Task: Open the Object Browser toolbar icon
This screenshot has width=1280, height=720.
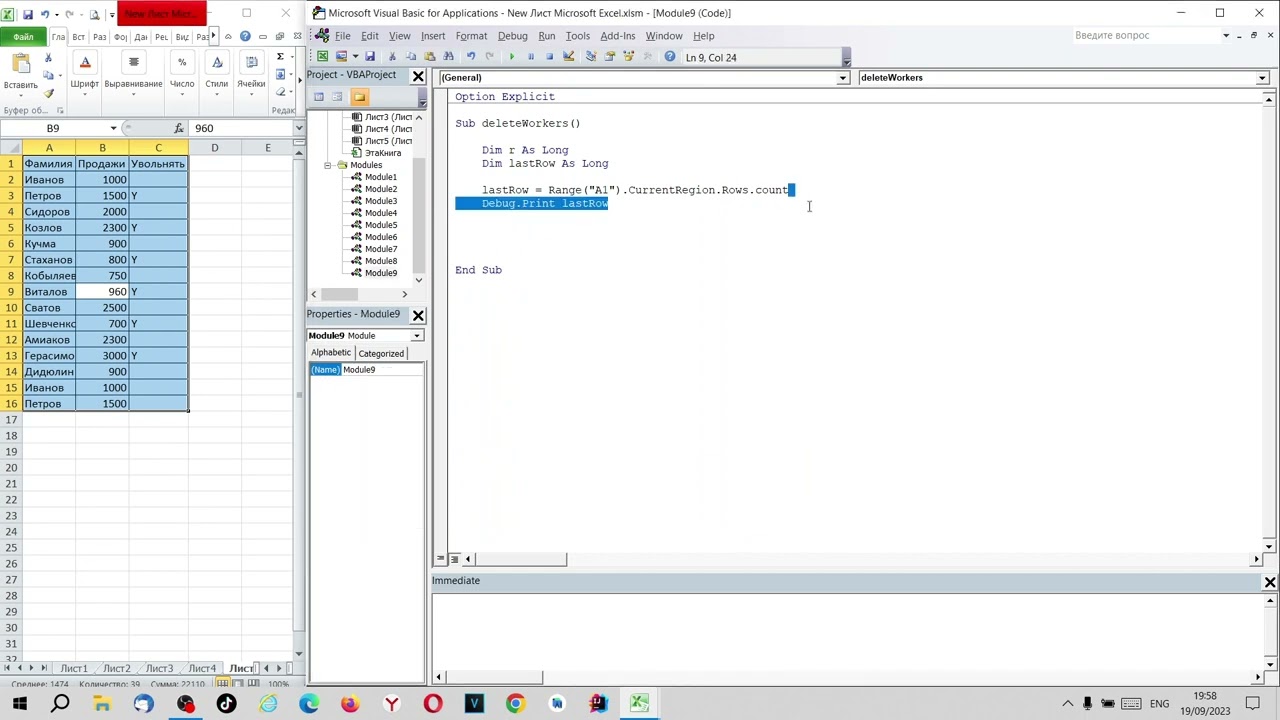Action: (628, 57)
